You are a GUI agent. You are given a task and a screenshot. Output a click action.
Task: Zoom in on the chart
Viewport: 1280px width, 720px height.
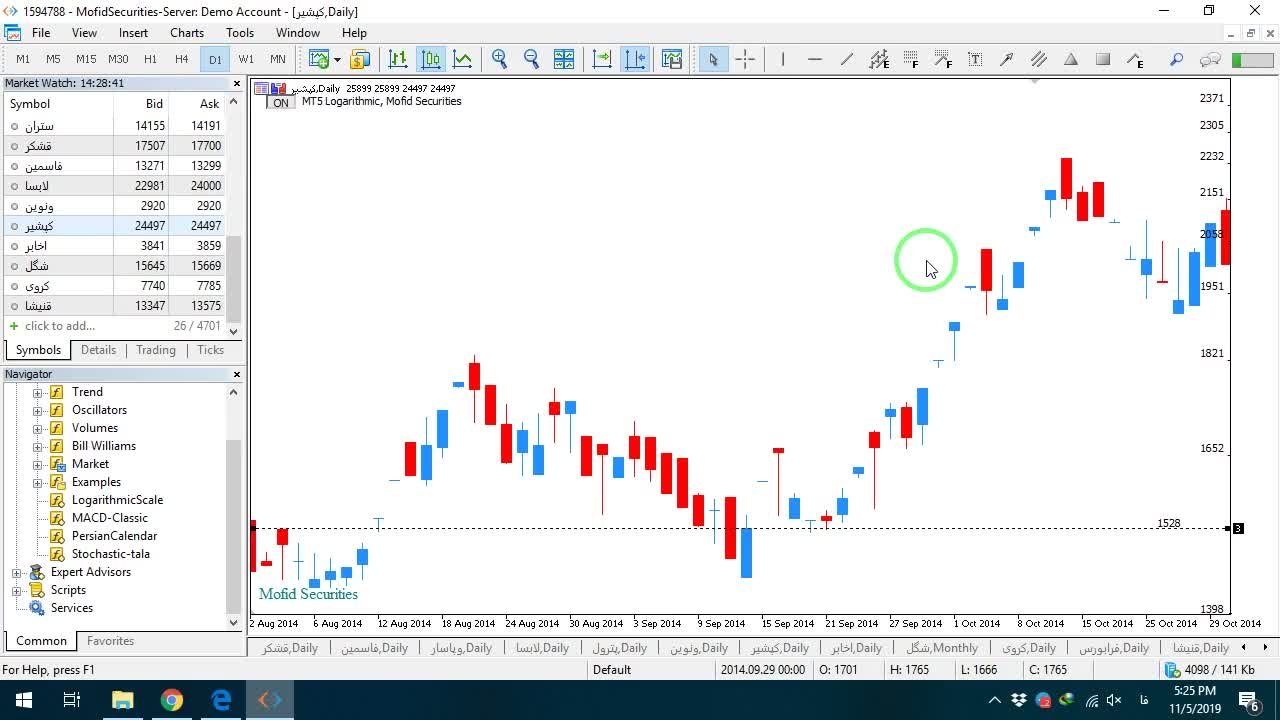500,59
